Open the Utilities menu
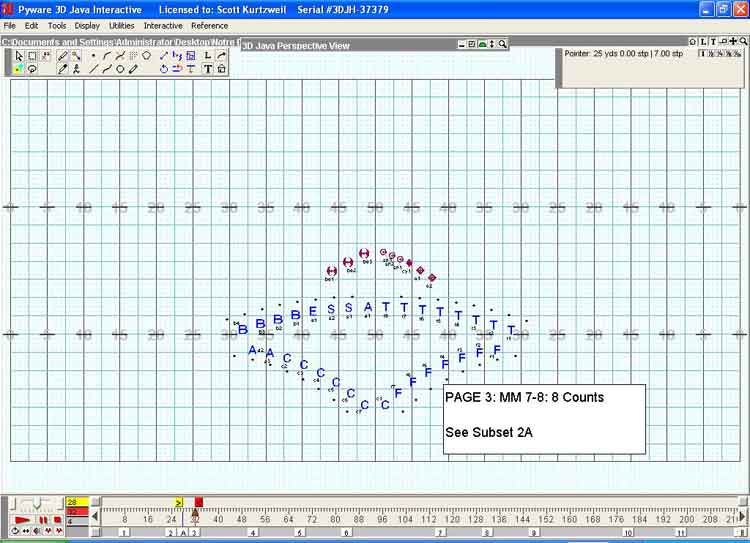Viewport: 750px width, 543px height. pos(121,25)
